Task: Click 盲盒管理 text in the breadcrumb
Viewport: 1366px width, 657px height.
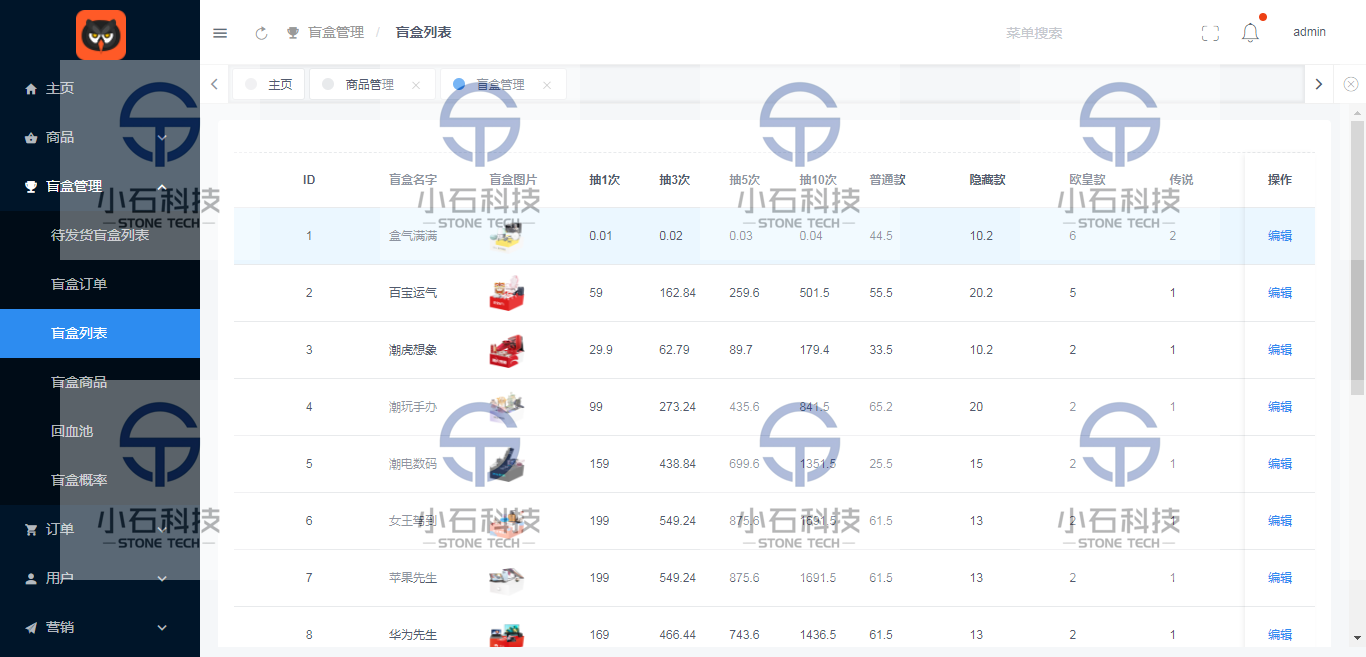Action: point(336,33)
